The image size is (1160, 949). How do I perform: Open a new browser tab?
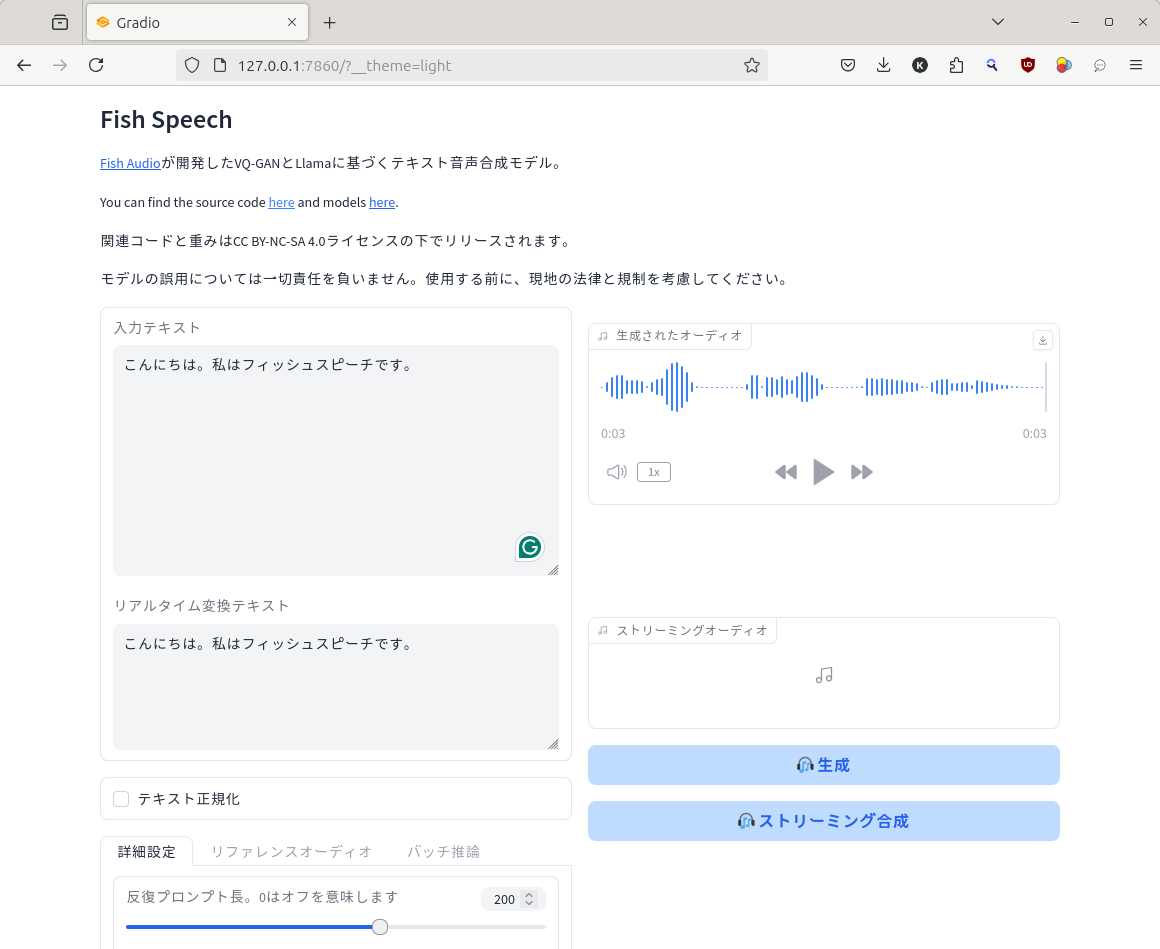point(330,23)
